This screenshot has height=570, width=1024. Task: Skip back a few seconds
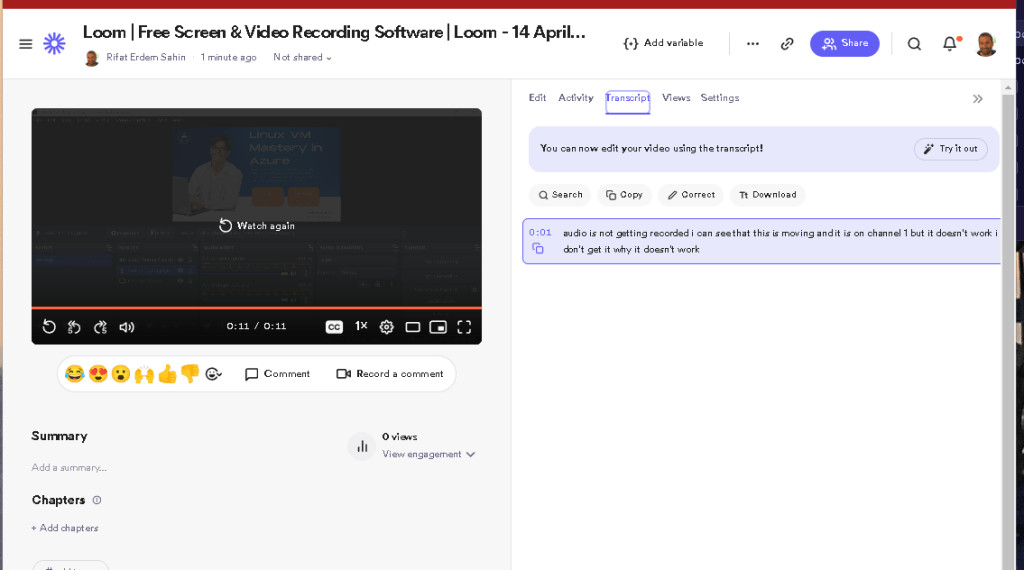74,327
